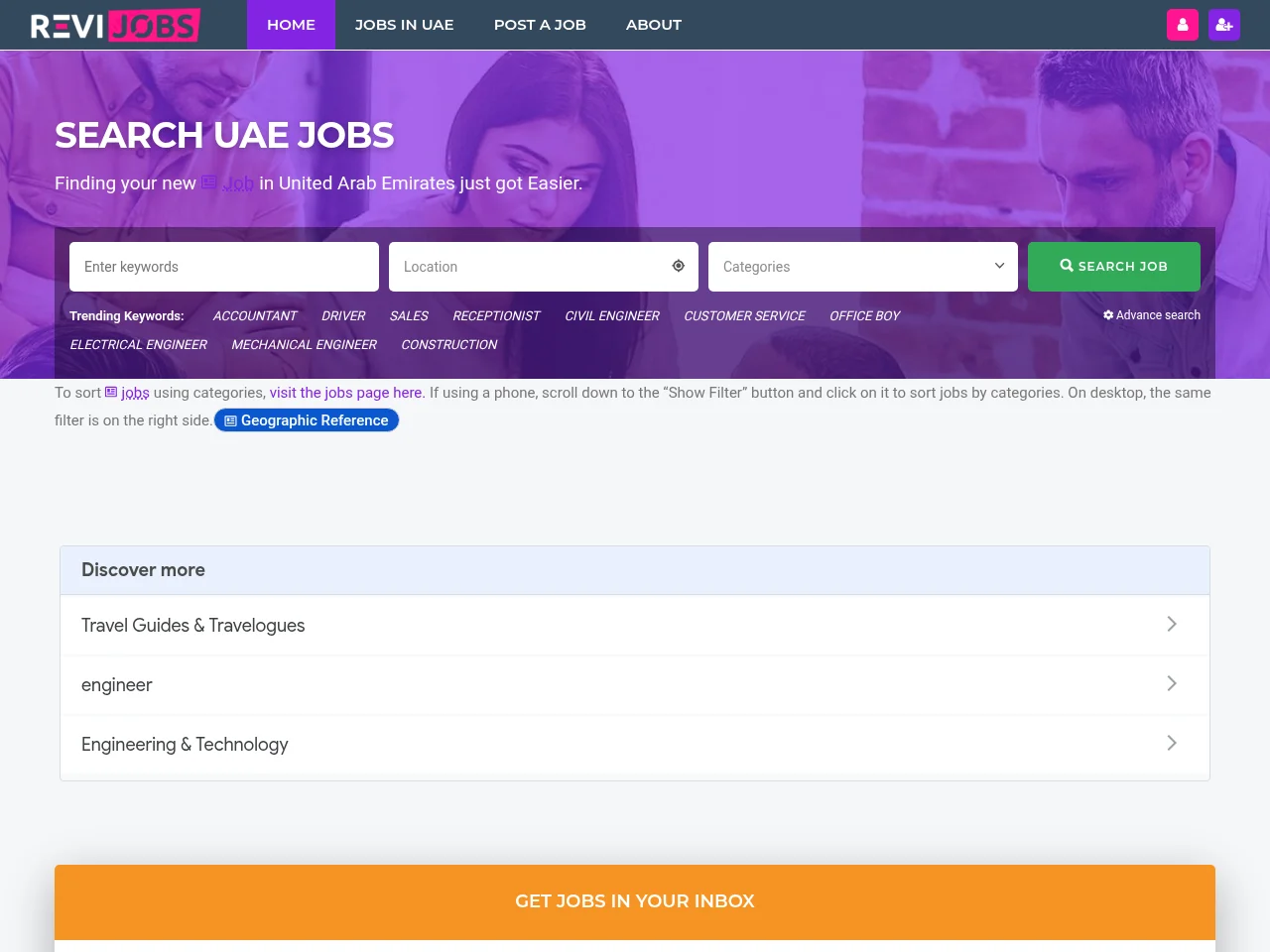The image size is (1270, 952).
Task: Select the MECHANICAL ENGINEER keyword
Action: coord(304,344)
